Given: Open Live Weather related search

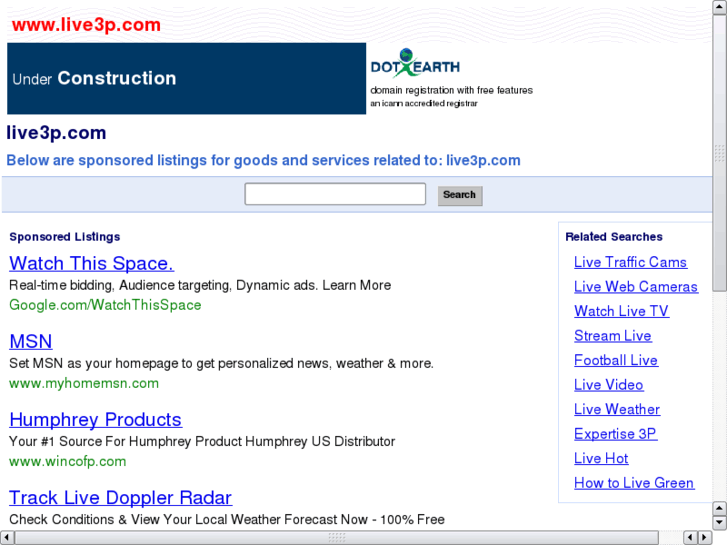Looking at the screenshot, I should pos(617,409).
